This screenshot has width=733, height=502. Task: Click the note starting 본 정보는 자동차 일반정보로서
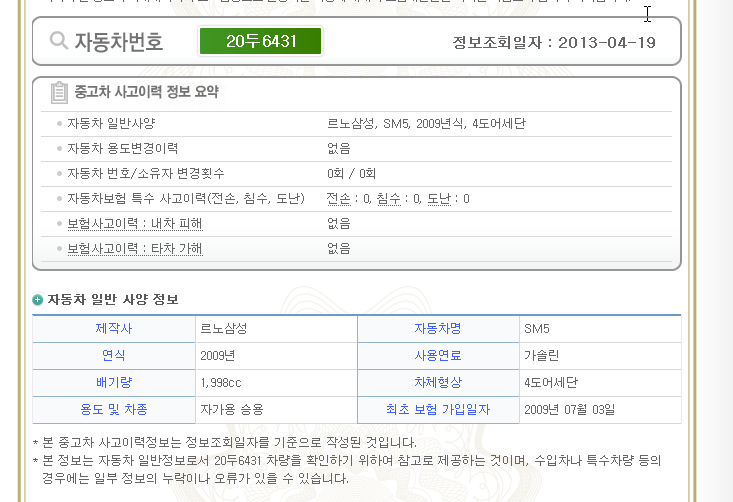(347, 469)
